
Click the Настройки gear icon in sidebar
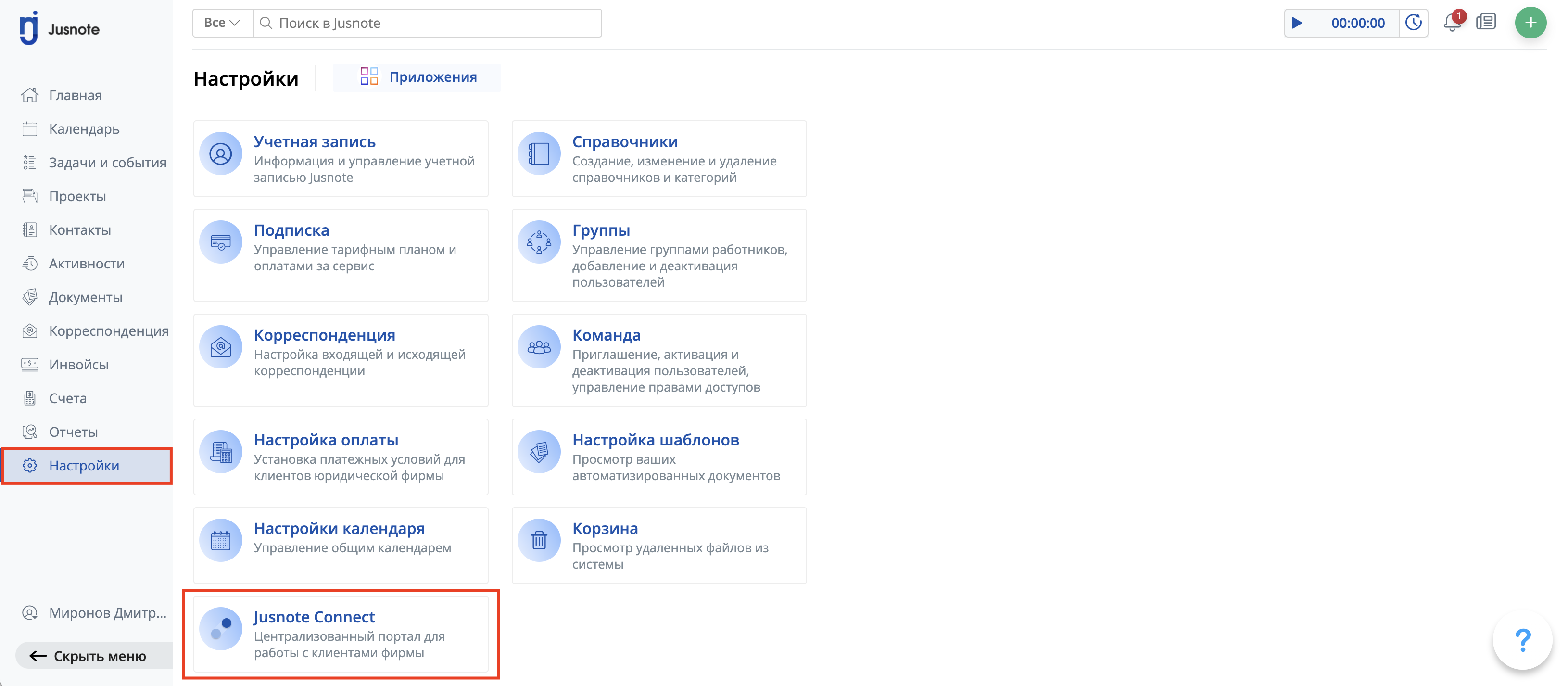(30, 466)
